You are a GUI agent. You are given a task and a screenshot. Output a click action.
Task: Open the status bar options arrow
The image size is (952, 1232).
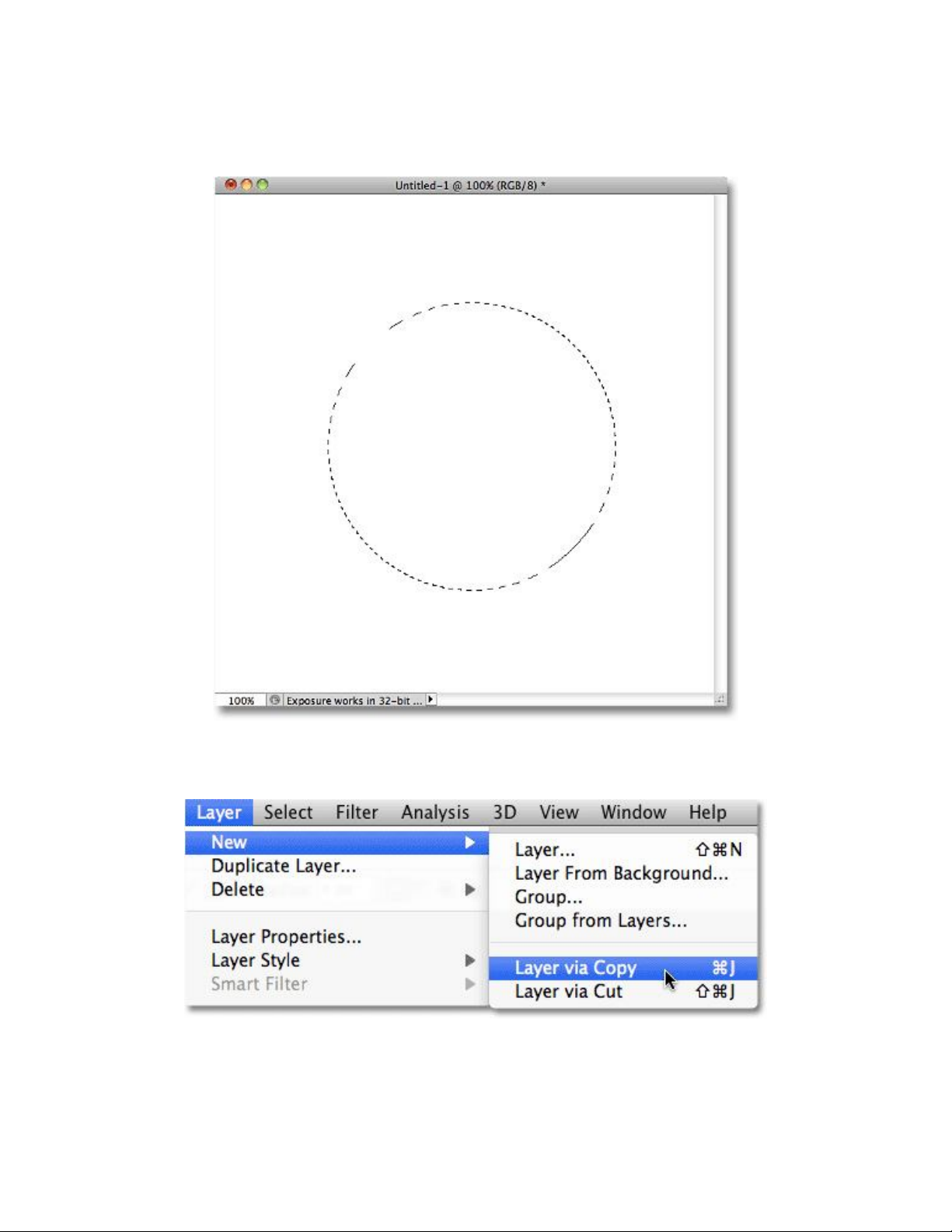(431, 700)
